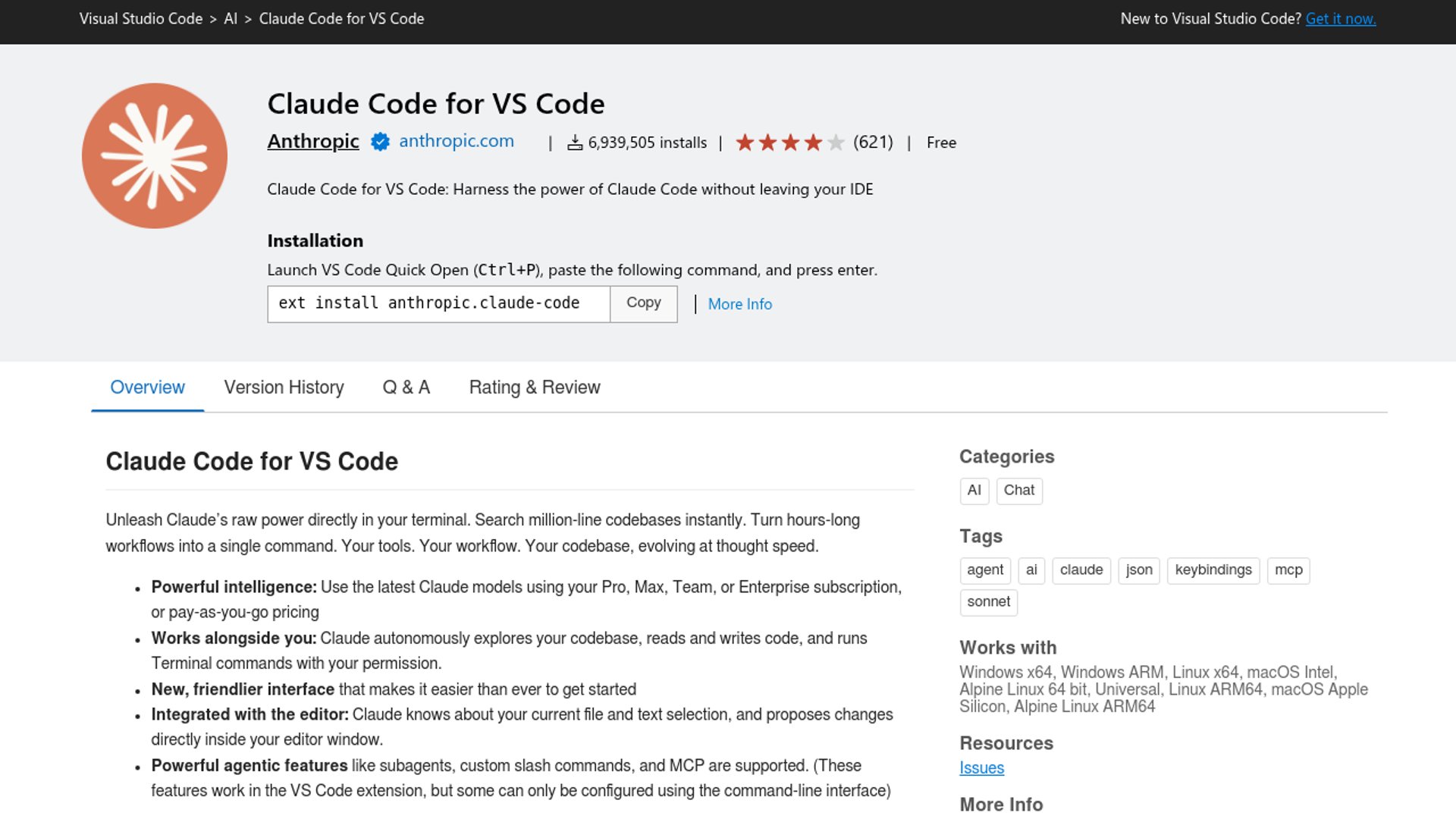Click the verified publisher badge icon
Screen dimensions: 1456x819
380,142
